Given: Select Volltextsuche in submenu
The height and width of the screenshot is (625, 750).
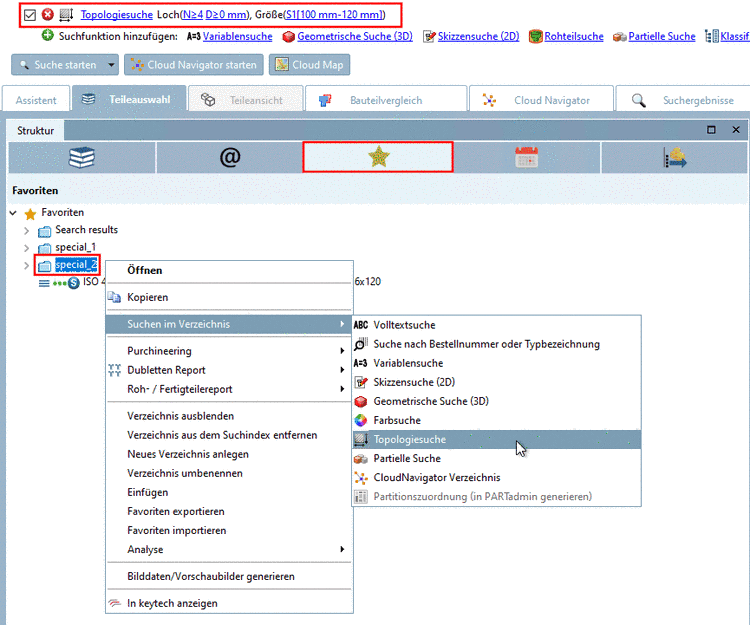Looking at the screenshot, I should pos(496,325).
